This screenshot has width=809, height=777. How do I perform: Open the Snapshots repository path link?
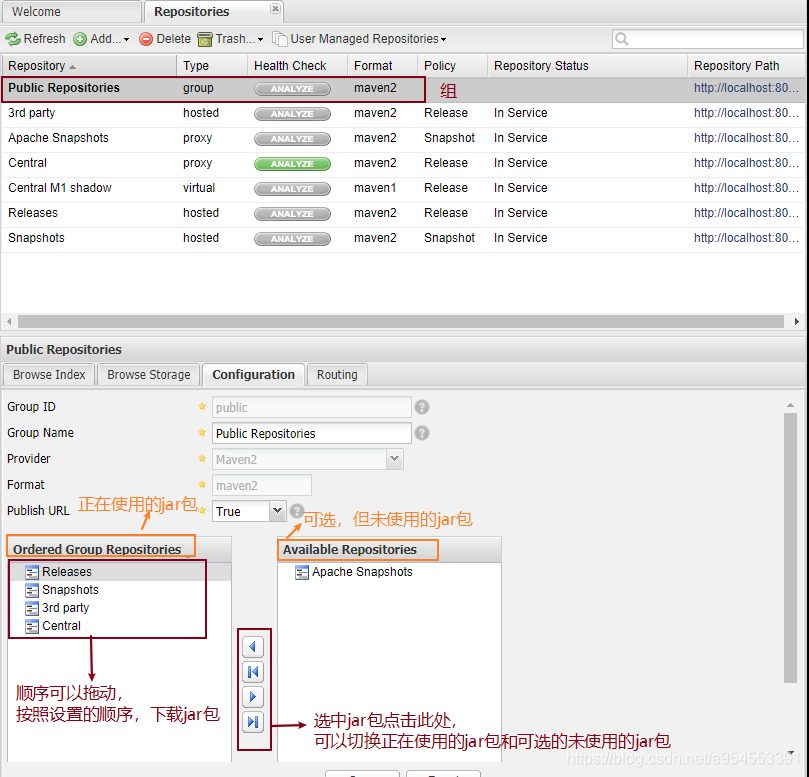point(746,238)
